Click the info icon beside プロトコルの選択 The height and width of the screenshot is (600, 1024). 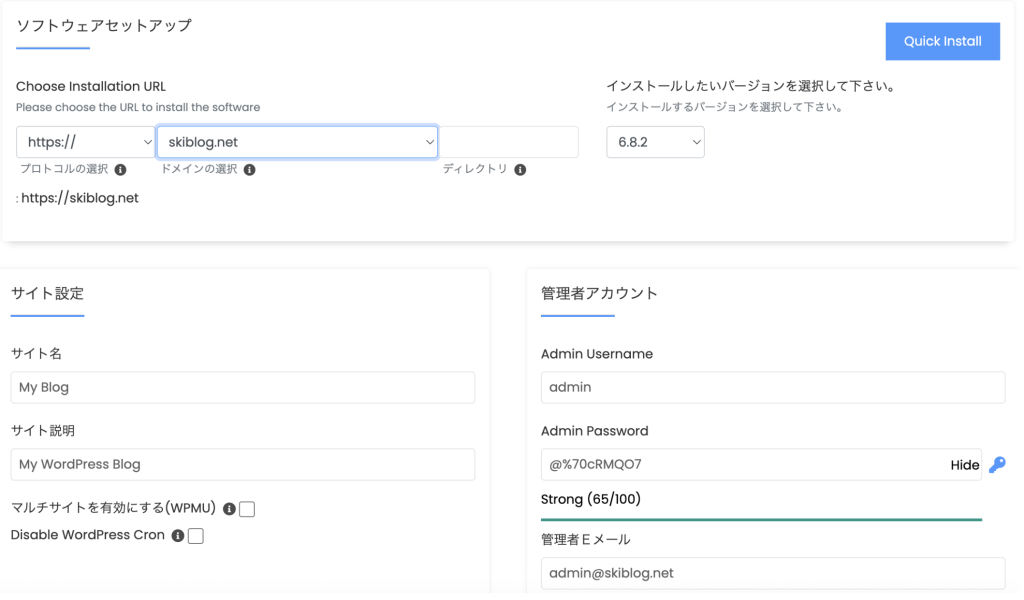(120, 170)
